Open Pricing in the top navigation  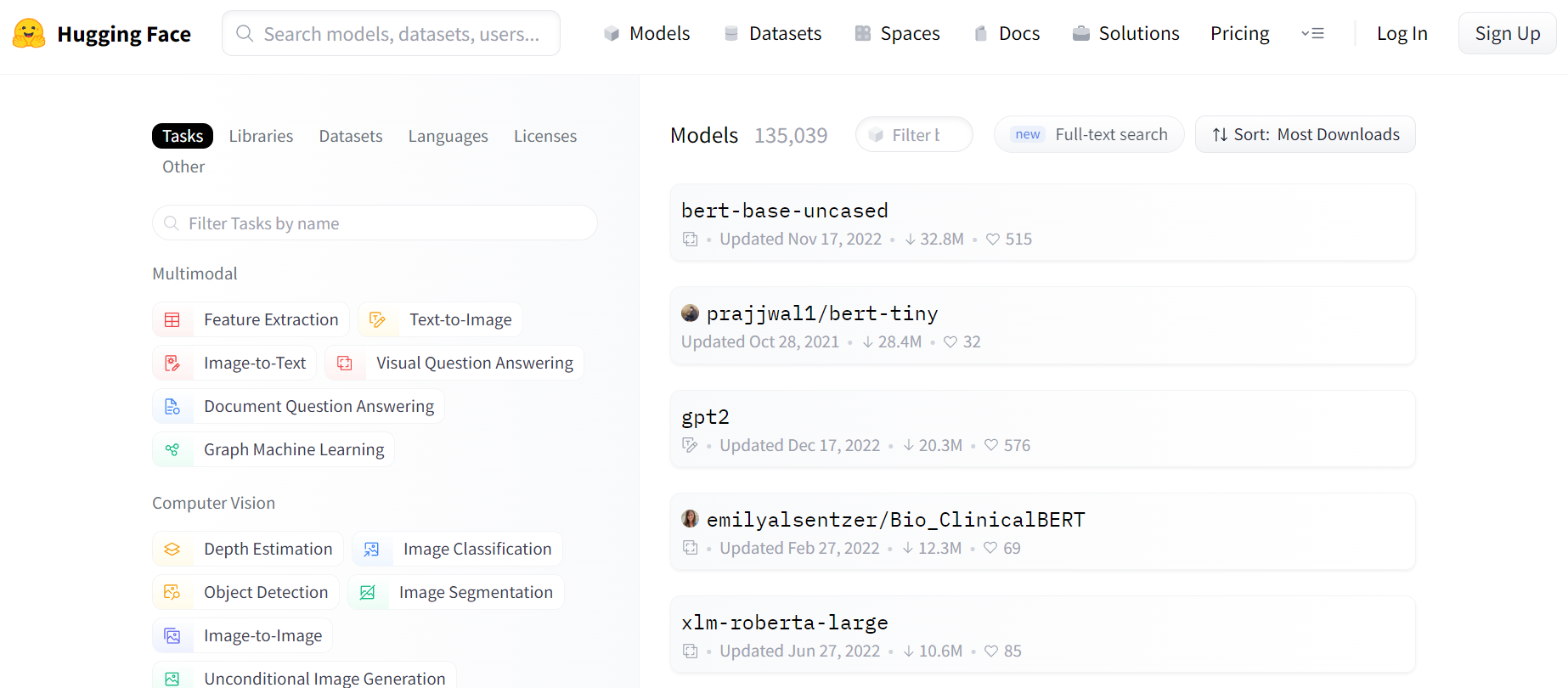coord(1240,33)
